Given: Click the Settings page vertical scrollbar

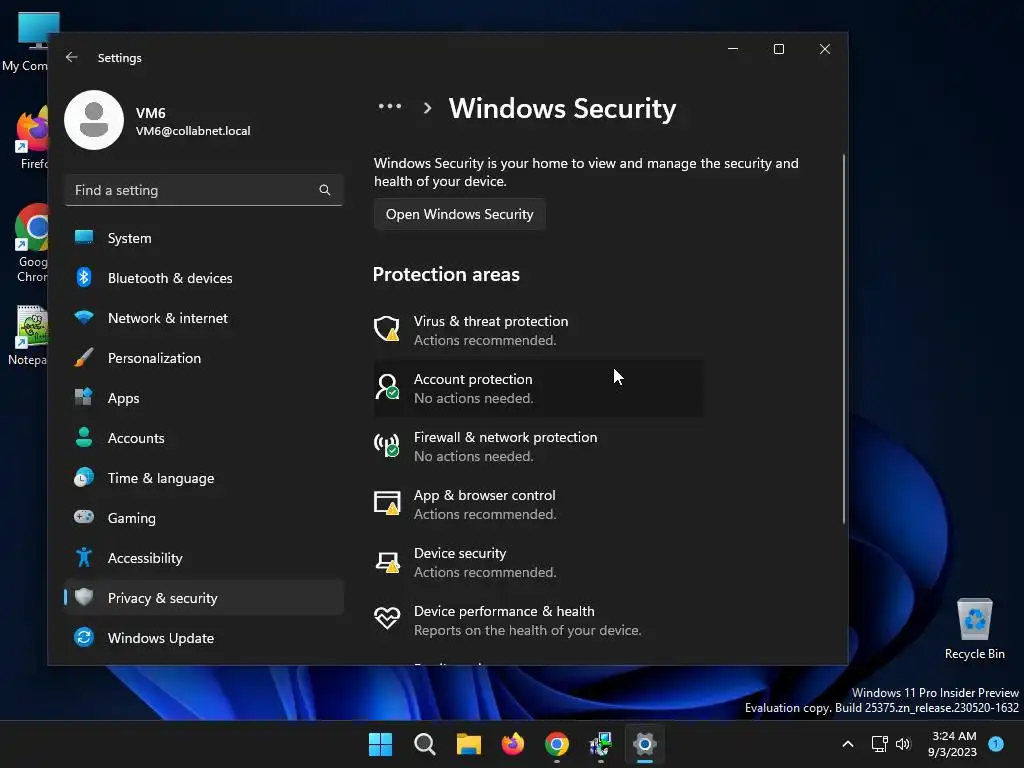Looking at the screenshot, I should click(x=844, y=338).
